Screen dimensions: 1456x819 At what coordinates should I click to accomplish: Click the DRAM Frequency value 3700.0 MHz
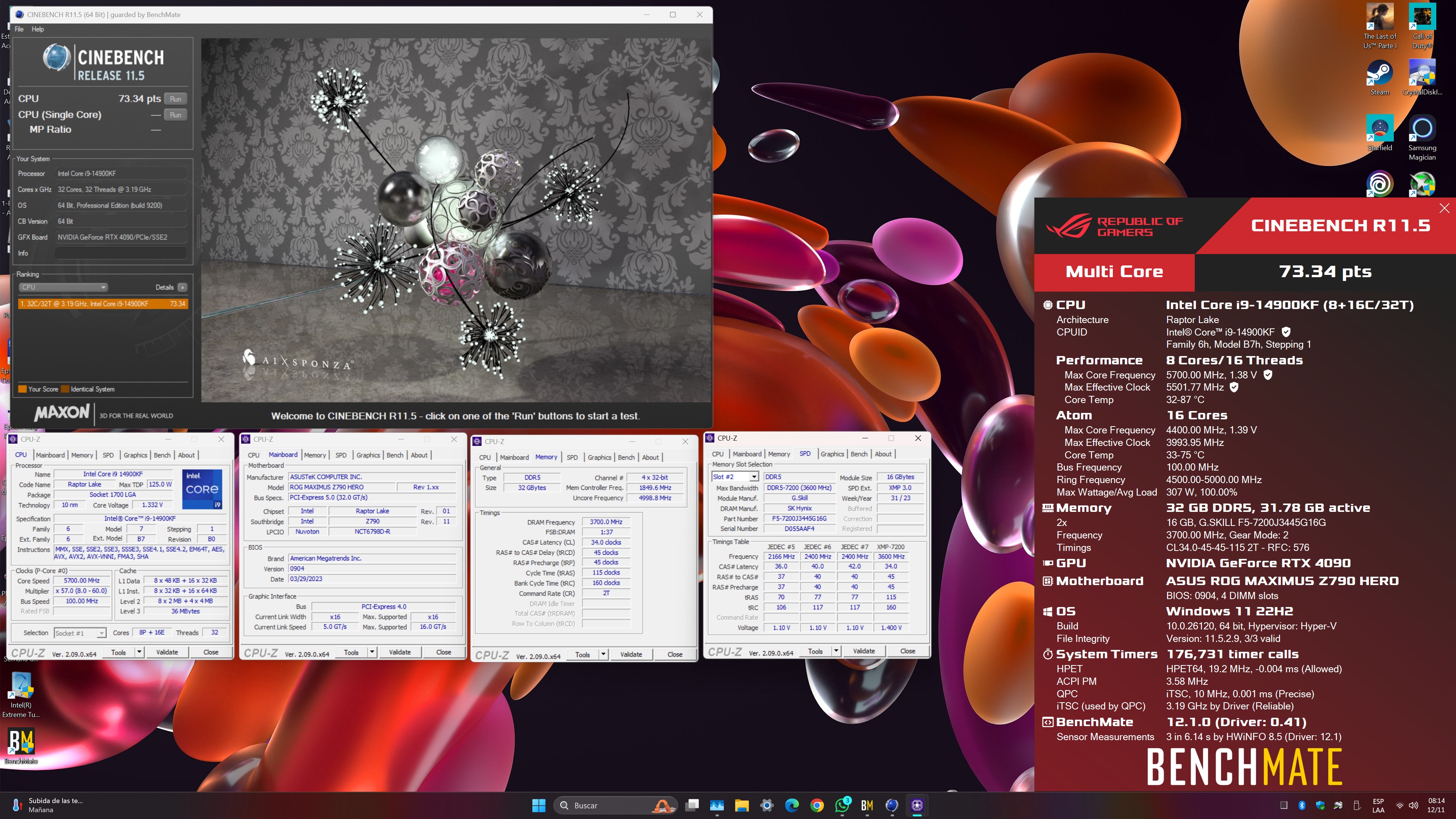[606, 522]
